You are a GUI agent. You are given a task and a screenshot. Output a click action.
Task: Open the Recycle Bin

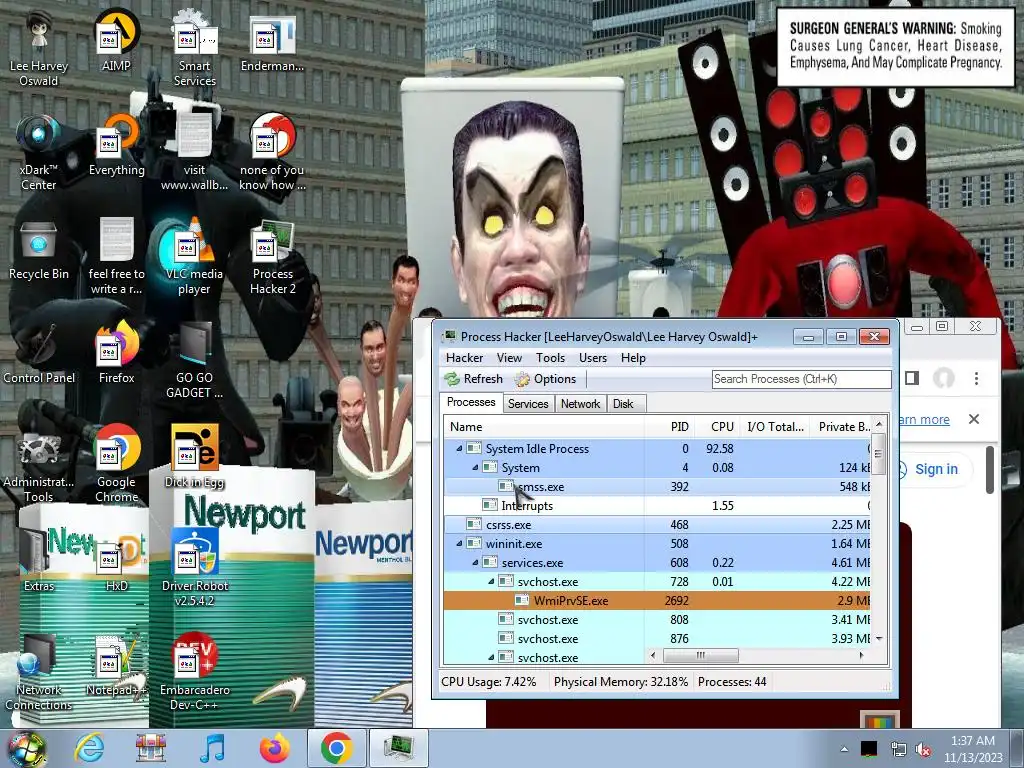click(39, 249)
